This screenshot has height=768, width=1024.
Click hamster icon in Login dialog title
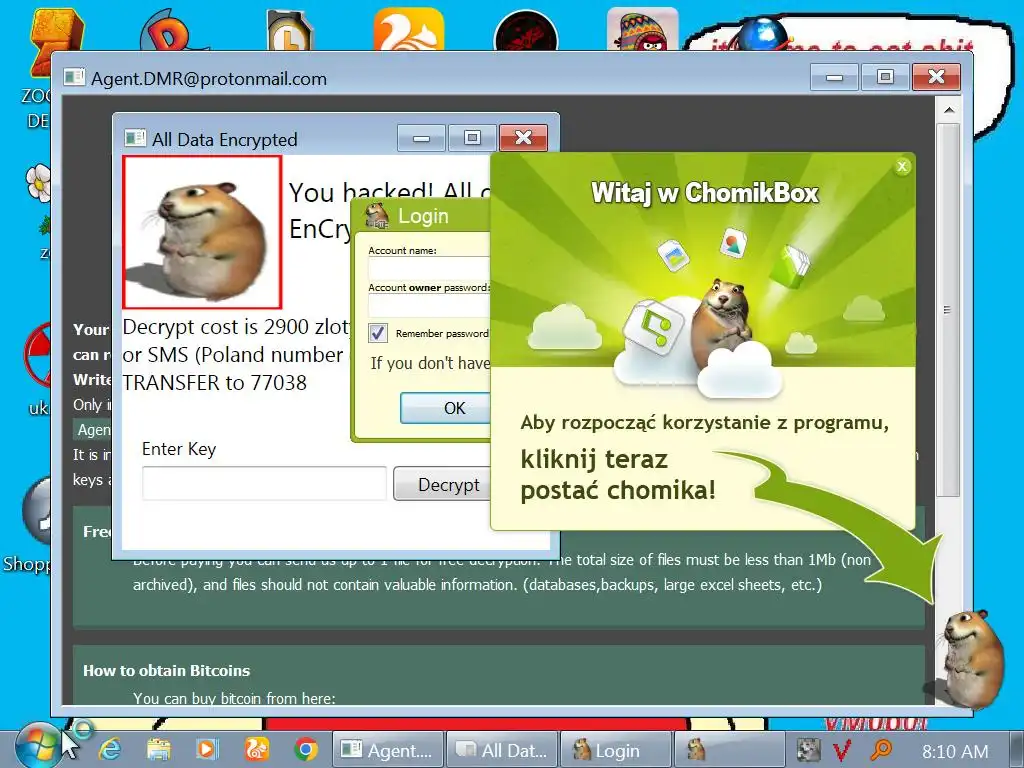[x=377, y=216]
